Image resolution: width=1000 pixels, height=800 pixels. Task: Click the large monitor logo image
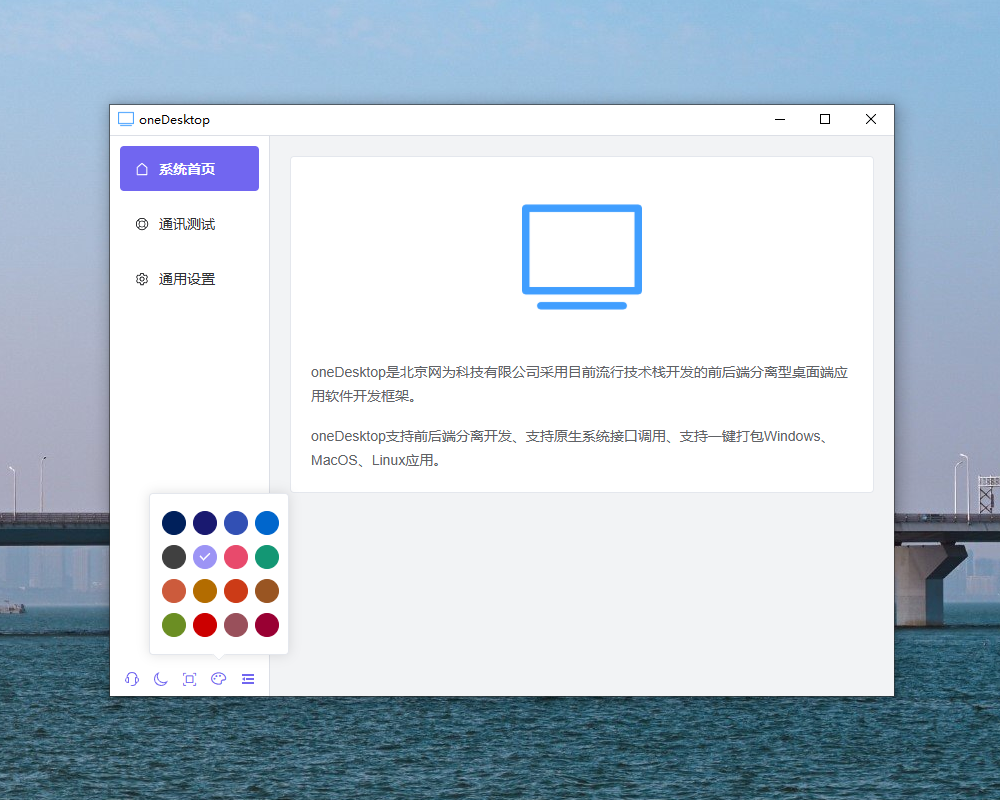[x=582, y=256]
